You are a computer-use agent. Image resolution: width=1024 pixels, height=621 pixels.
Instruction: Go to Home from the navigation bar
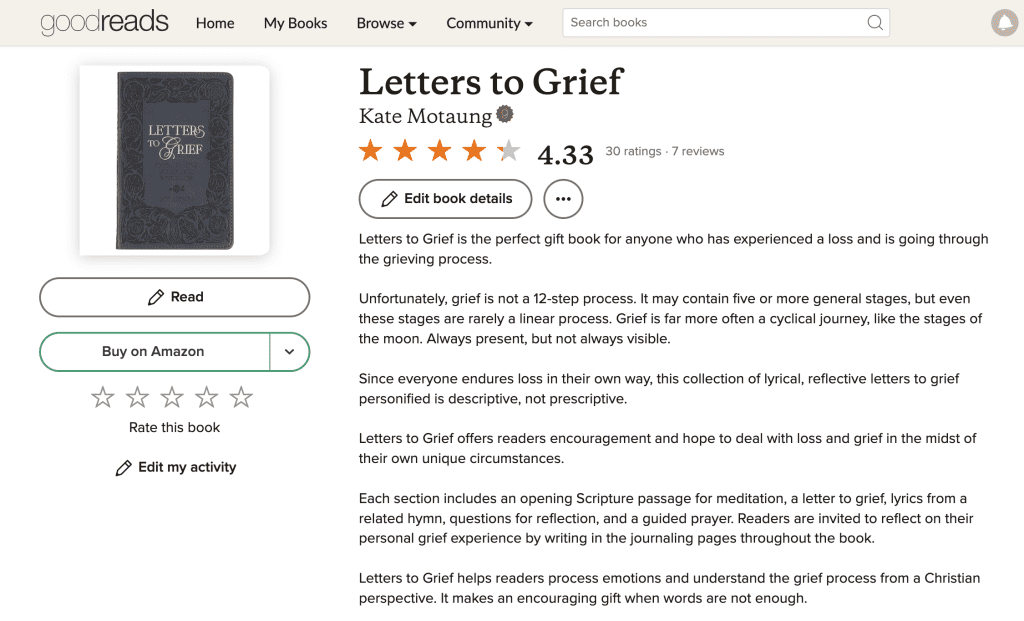pos(215,23)
